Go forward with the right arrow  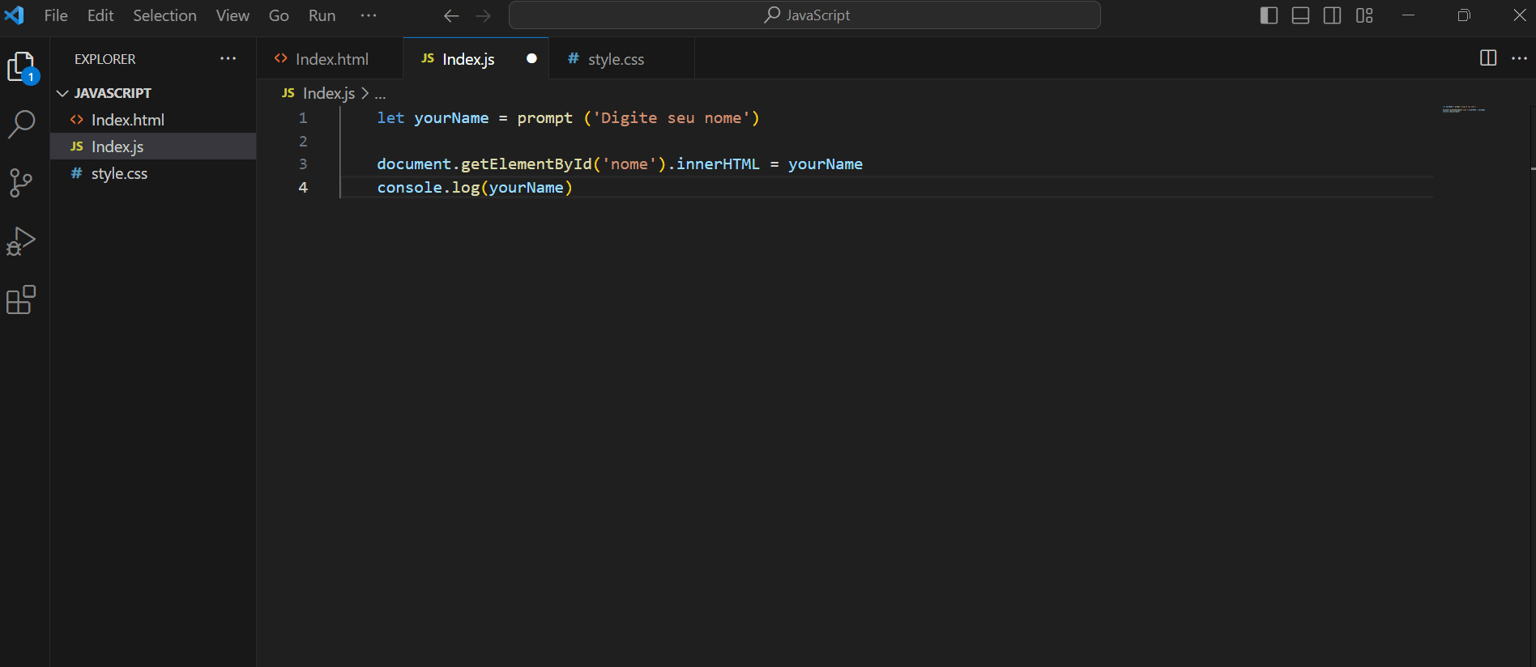point(483,16)
